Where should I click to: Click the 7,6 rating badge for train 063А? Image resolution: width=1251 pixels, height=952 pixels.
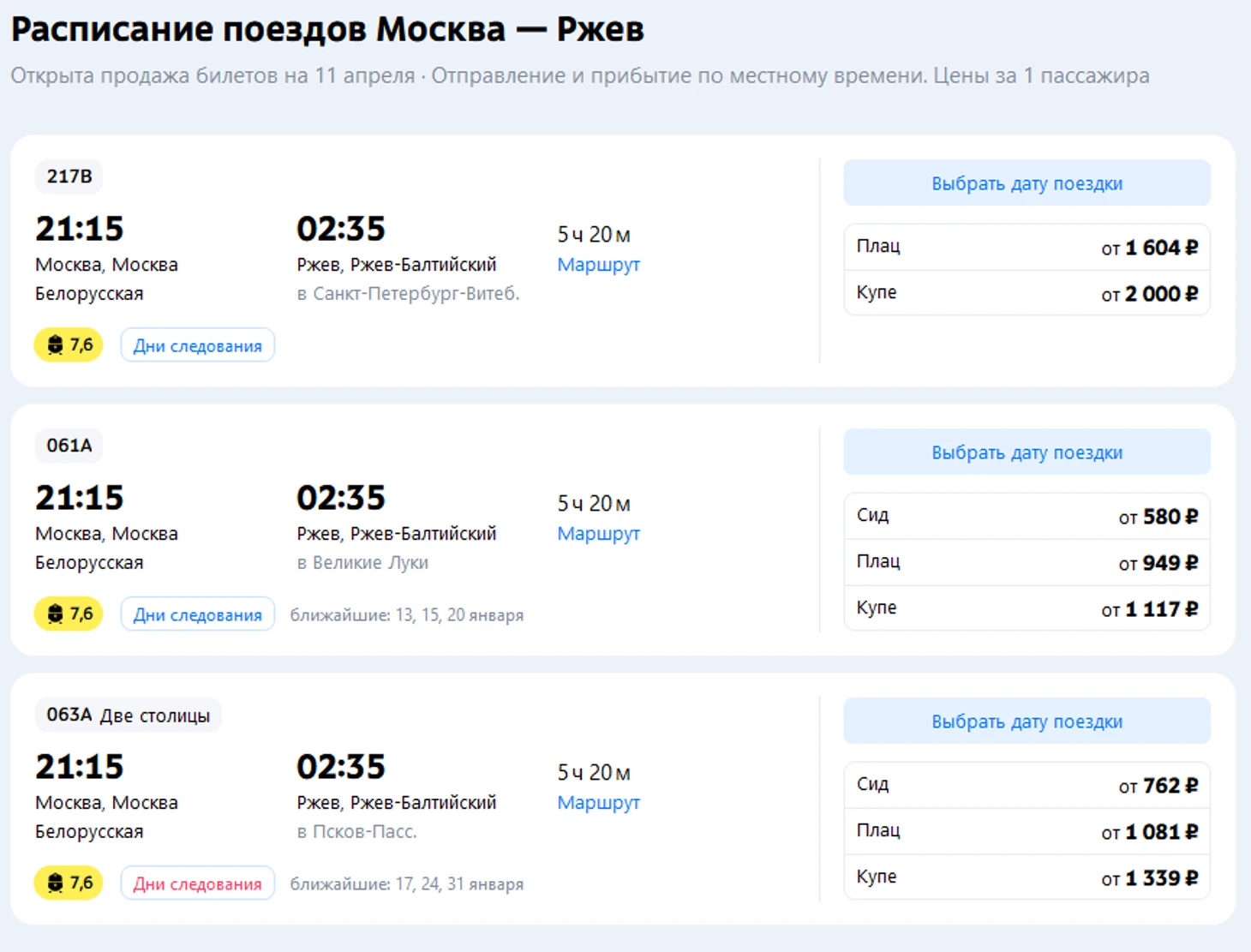(x=69, y=883)
